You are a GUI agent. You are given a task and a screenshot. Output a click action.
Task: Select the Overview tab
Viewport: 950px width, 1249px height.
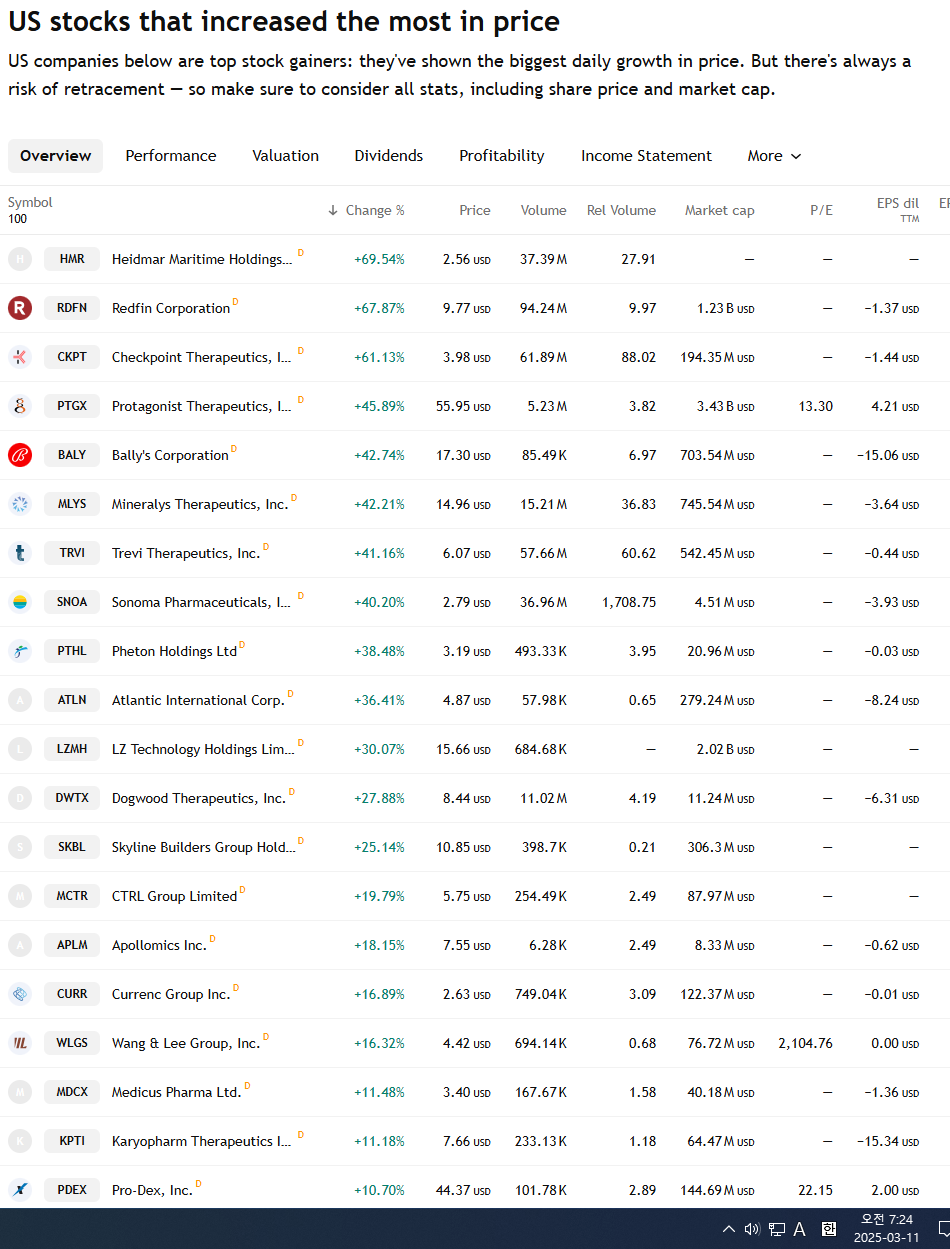56,156
